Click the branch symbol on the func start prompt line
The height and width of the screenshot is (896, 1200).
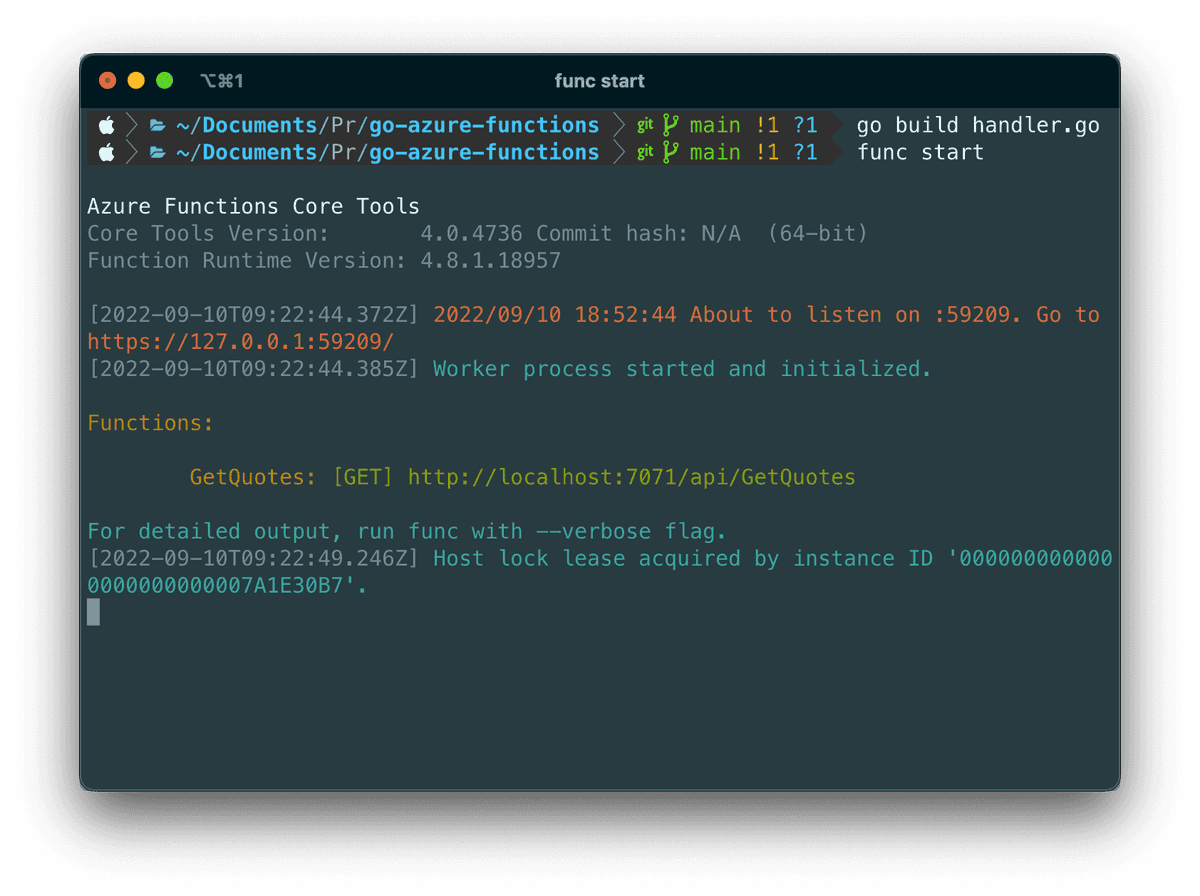[670, 152]
